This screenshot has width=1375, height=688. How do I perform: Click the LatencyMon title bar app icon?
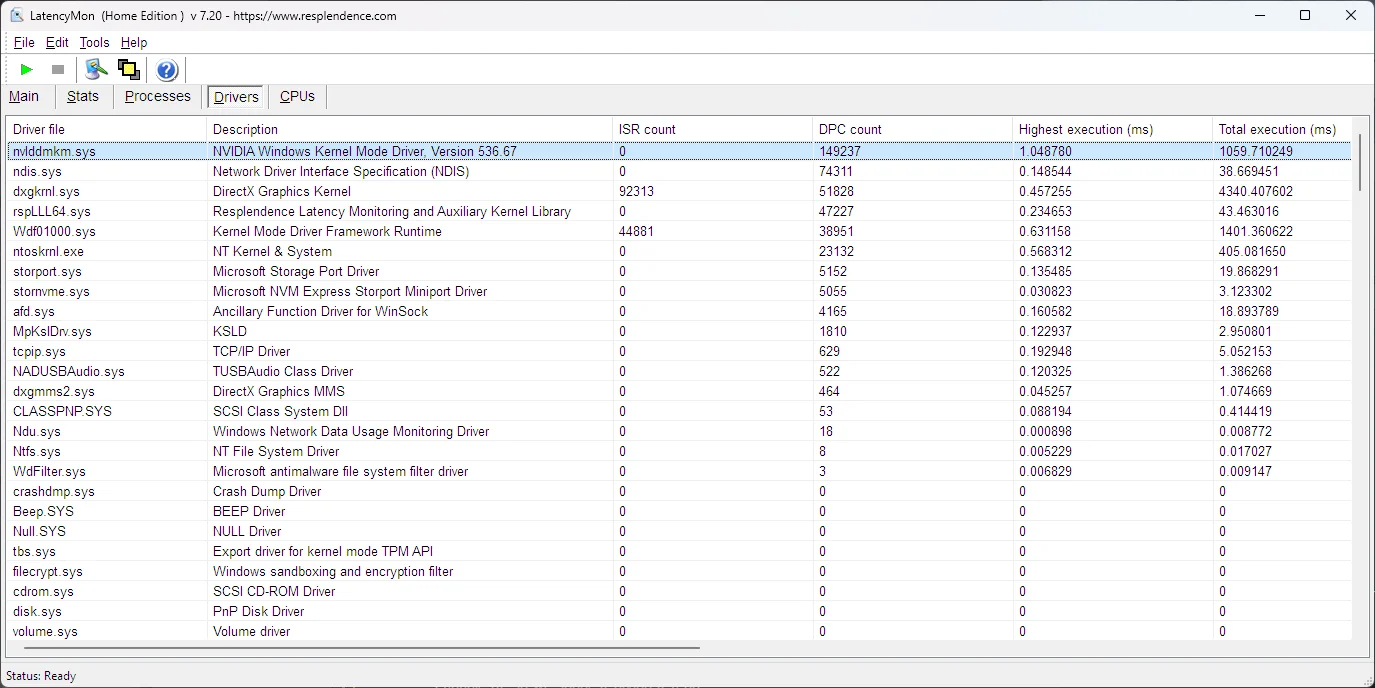coord(17,15)
